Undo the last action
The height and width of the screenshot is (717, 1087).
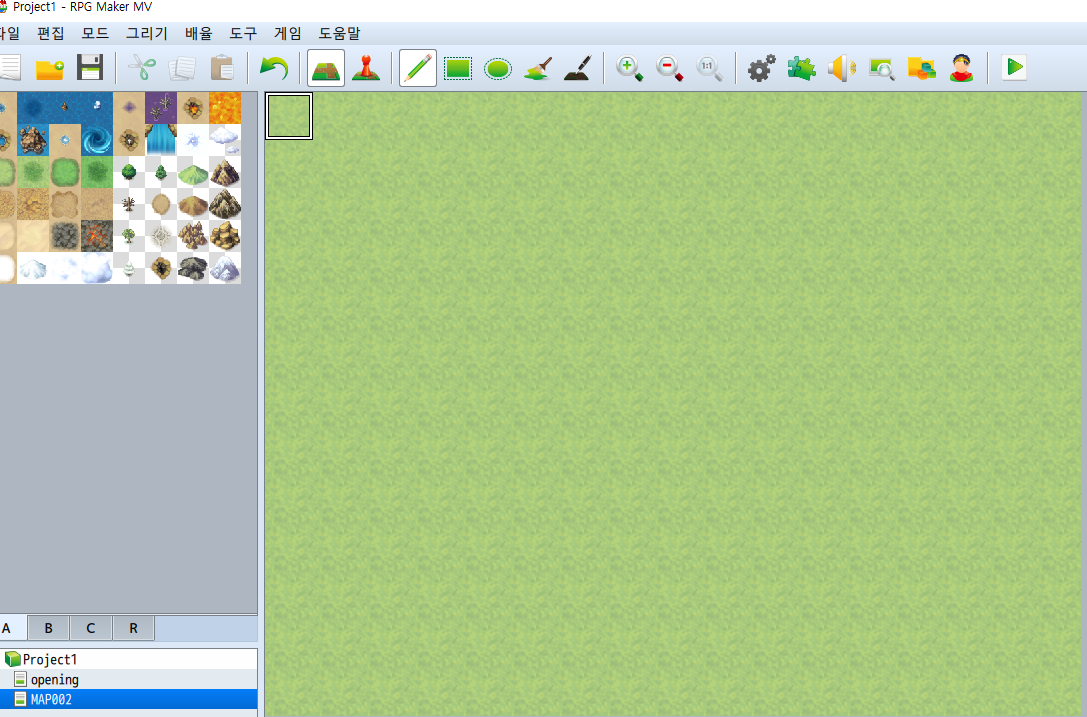pos(274,68)
